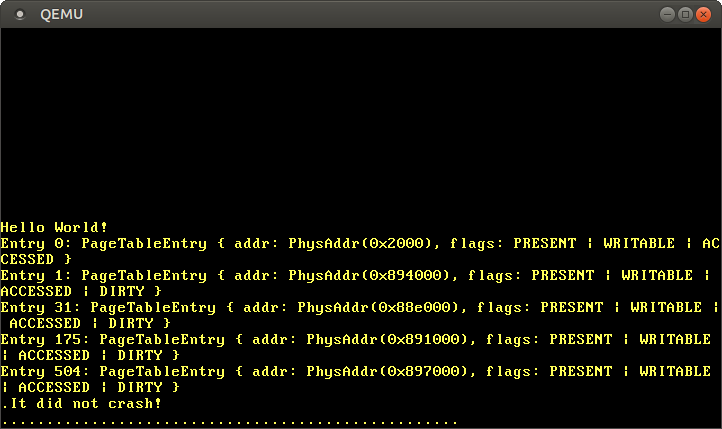Click the empty black area above the output

(x=360, y=120)
